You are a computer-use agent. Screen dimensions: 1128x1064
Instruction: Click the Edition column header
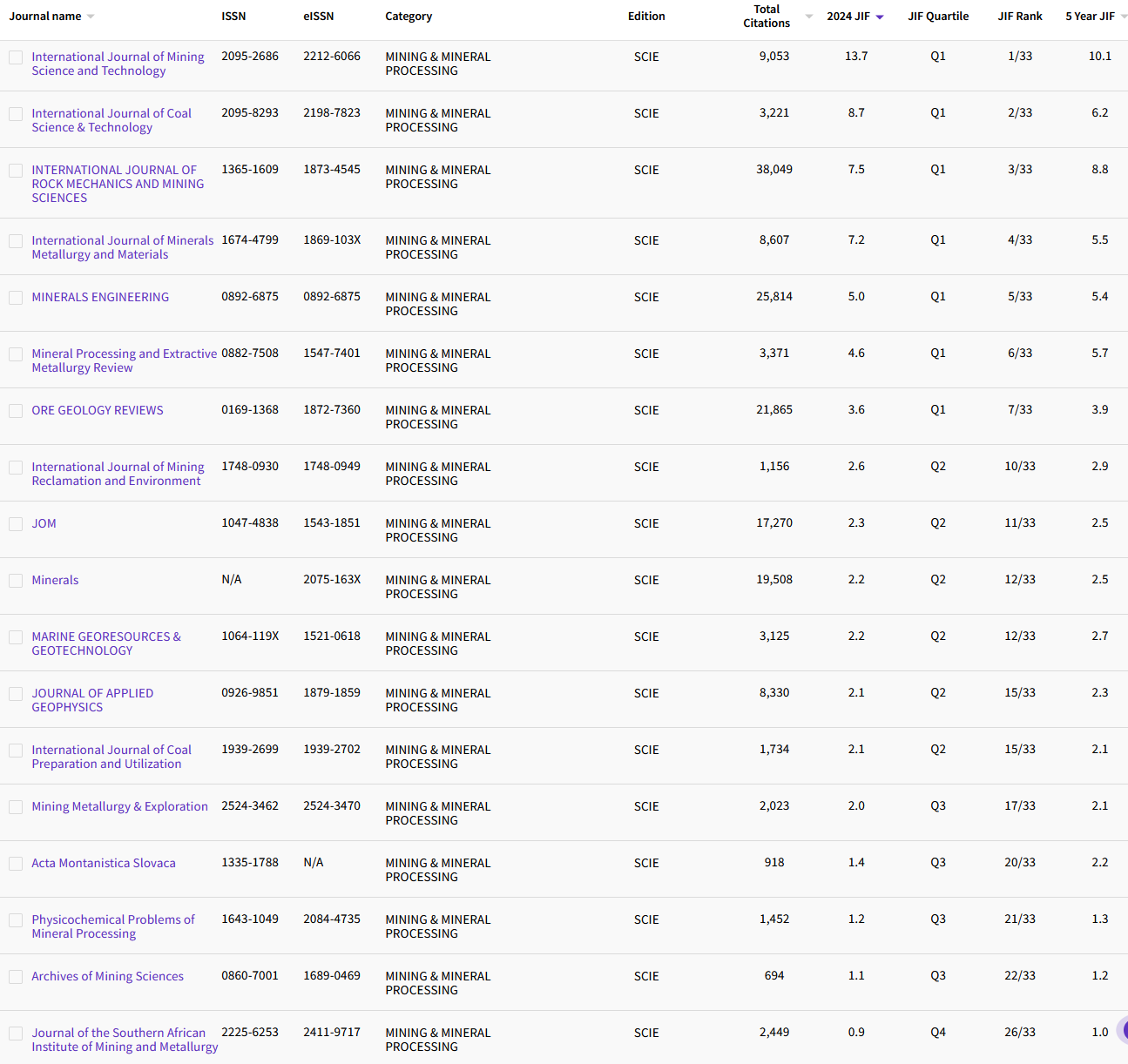pos(646,17)
